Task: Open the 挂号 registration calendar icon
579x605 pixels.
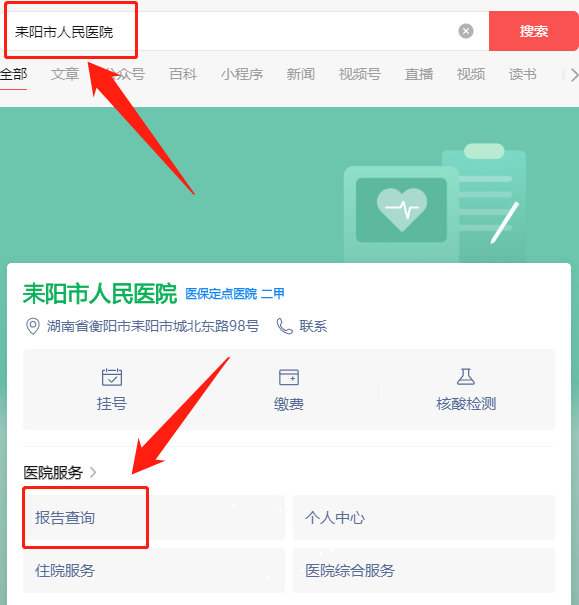Action: 112,377
